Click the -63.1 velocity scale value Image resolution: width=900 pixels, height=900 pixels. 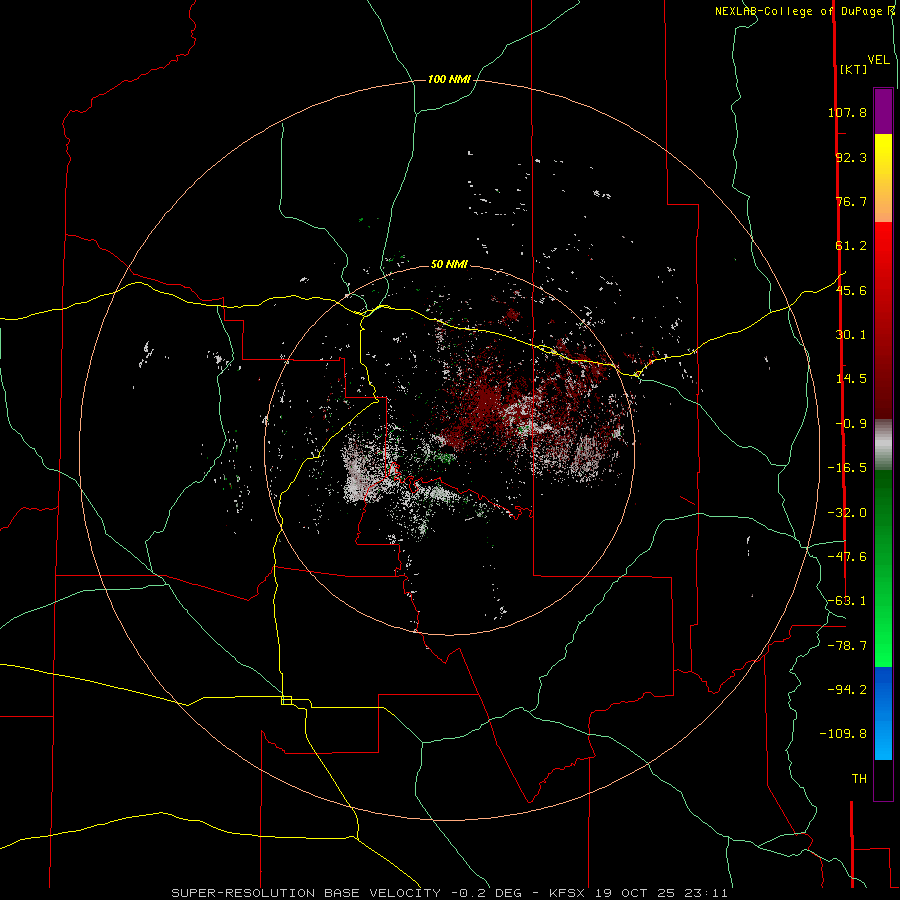(847, 601)
